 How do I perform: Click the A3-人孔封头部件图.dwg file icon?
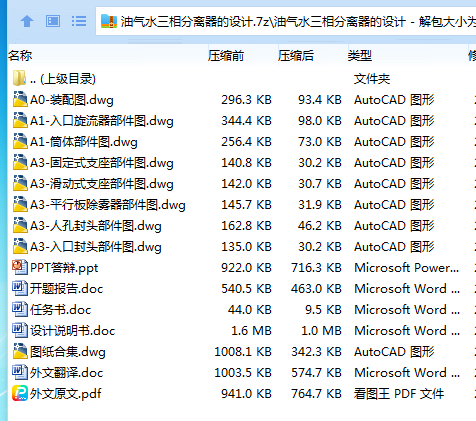[x=20, y=225]
